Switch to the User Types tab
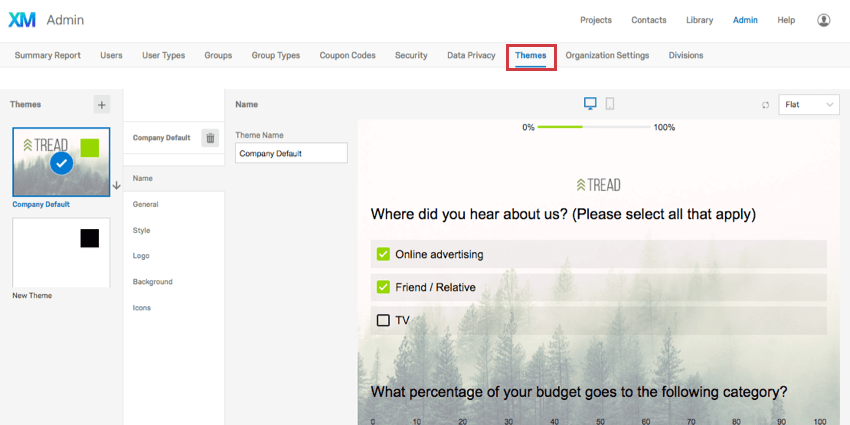The width and height of the screenshot is (850, 425). [x=163, y=55]
